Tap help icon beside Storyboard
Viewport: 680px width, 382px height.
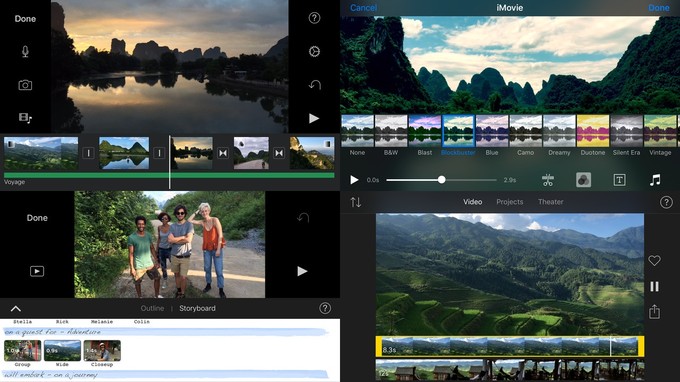pyautogui.click(x=325, y=308)
